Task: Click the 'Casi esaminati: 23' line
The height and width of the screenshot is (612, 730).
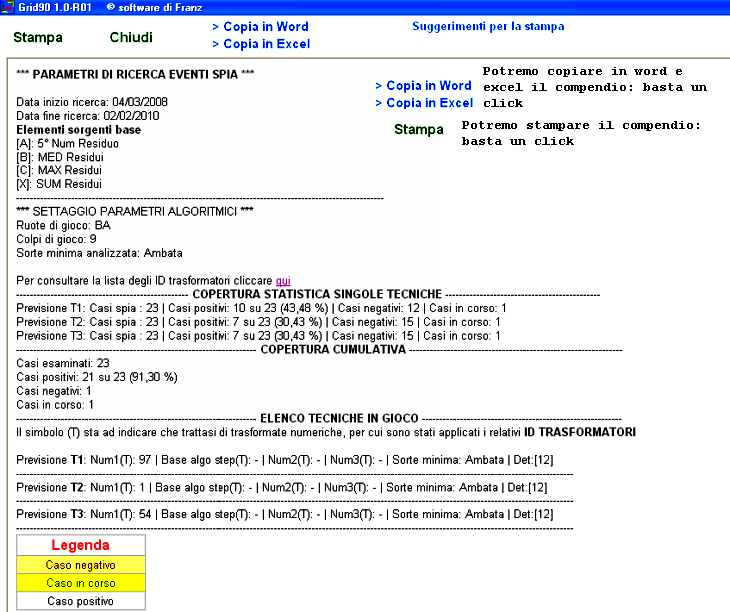Action: pyautogui.click(x=63, y=363)
